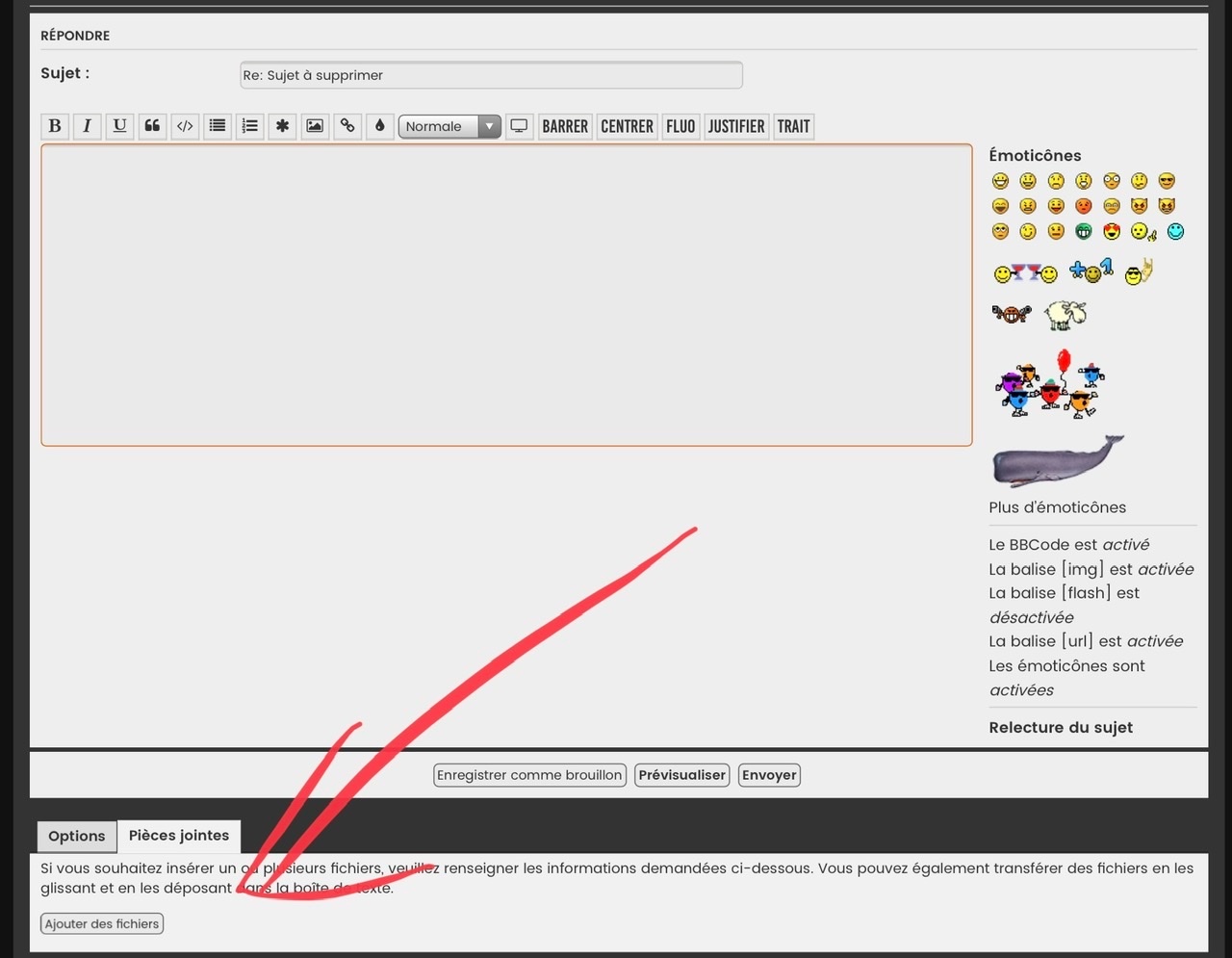Apply BARRER strikethrough tag
Viewport: 1232px width, 958px height.
click(565, 126)
